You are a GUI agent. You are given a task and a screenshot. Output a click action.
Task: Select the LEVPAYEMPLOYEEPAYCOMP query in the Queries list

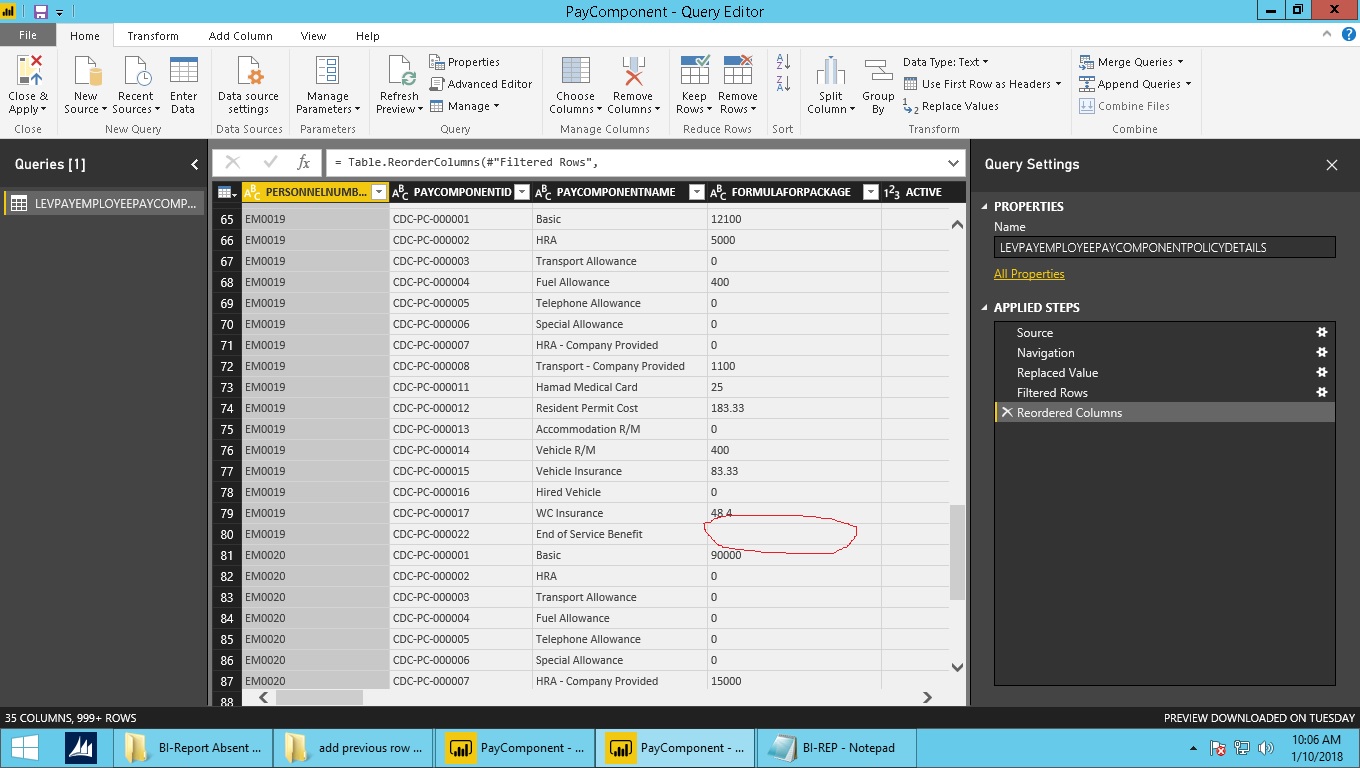[104, 203]
